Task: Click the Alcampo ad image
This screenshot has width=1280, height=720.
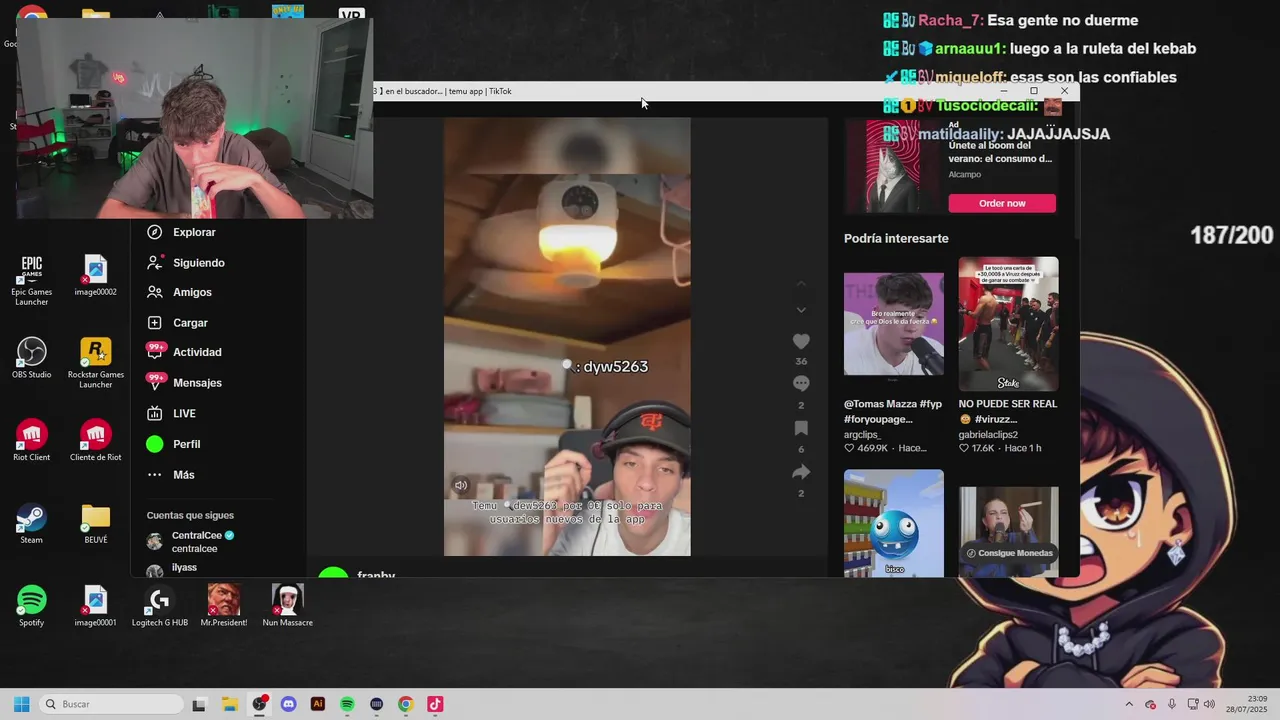Action: (x=893, y=166)
